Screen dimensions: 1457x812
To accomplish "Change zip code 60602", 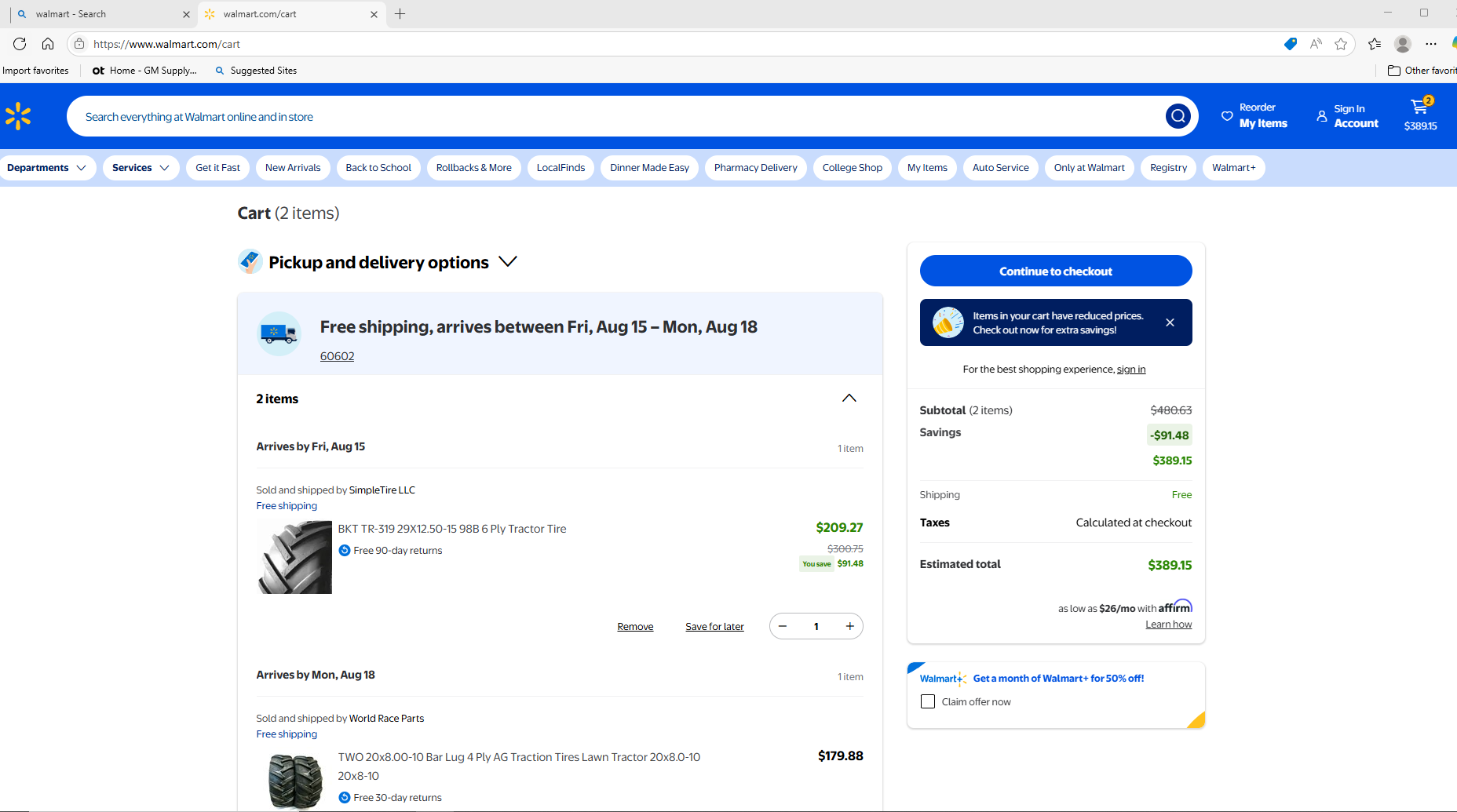I will click(x=337, y=356).
